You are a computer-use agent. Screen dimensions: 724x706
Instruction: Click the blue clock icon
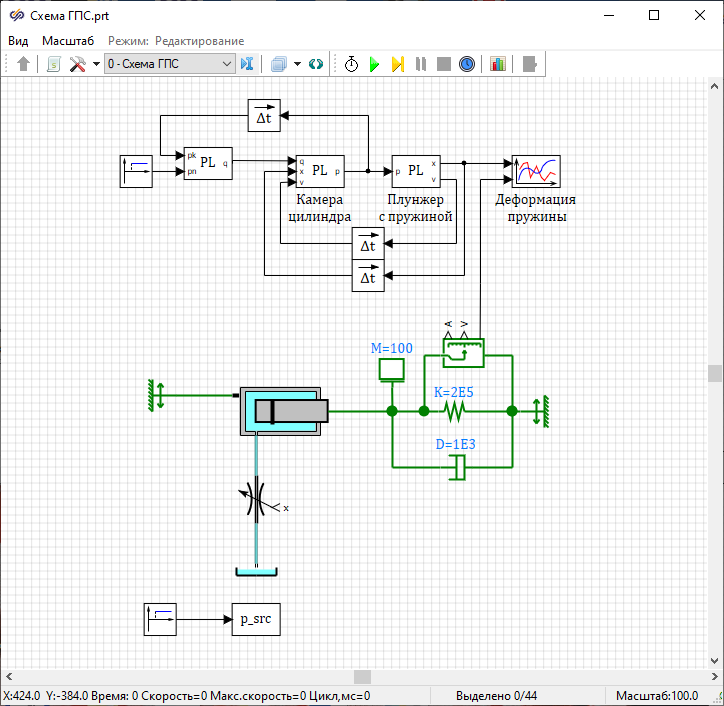tap(467, 64)
